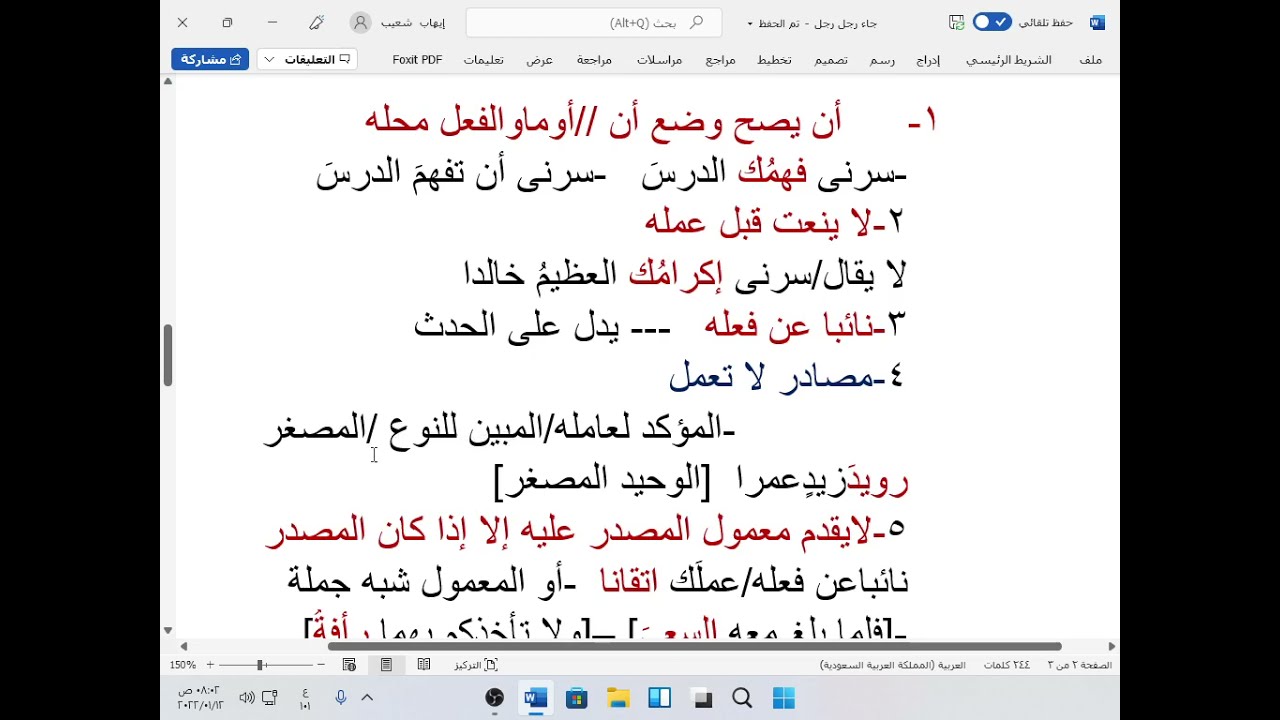Expand the Comments dropdown arrow
Image resolution: width=1280 pixels, height=720 pixels.
click(268, 60)
